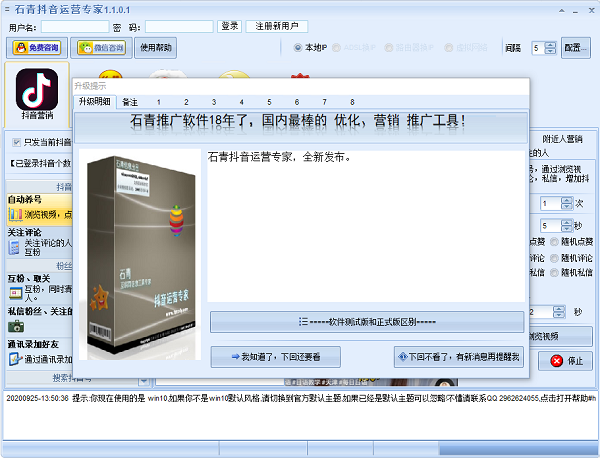
Task: Click the 免费咨询 QQ consult button
Action: pos(37,48)
